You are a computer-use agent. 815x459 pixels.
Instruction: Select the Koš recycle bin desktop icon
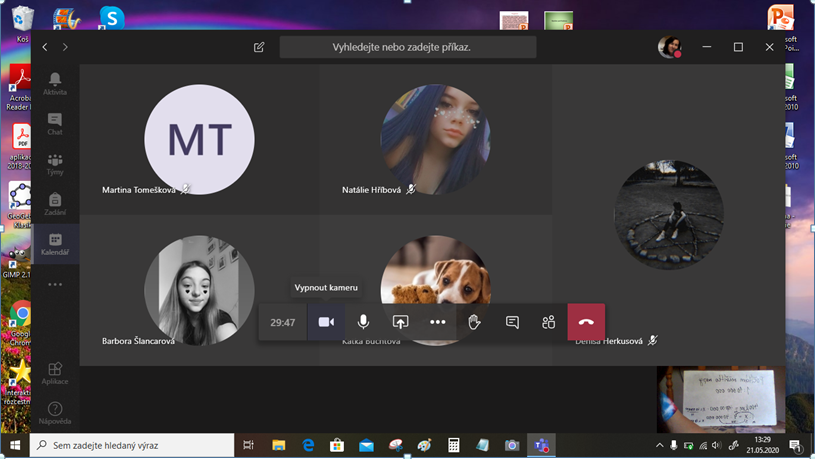[x=21, y=23]
